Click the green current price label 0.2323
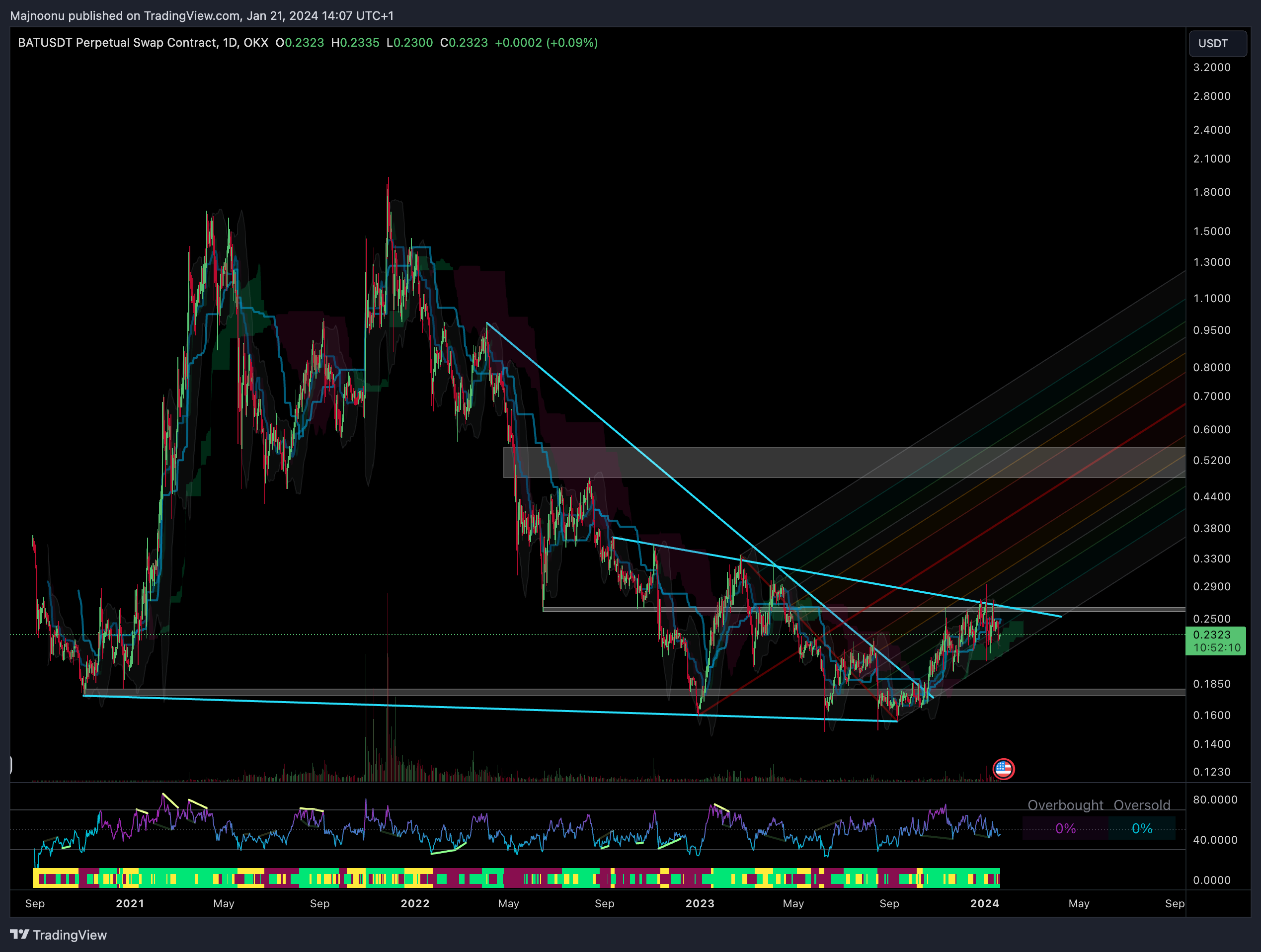The height and width of the screenshot is (952, 1261). pyautogui.click(x=1212, y=635)
